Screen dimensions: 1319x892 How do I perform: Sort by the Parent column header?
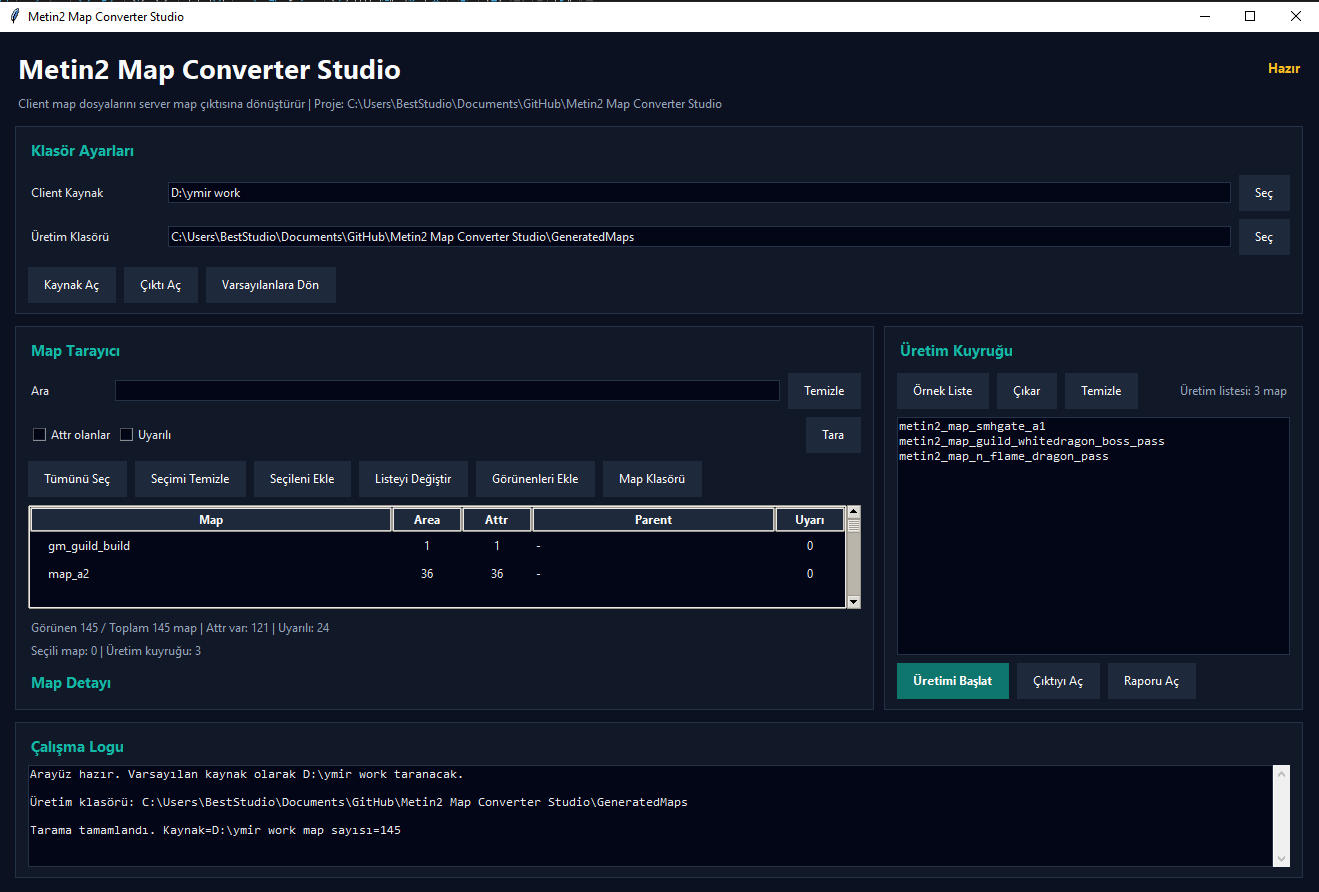coord(654,520)
